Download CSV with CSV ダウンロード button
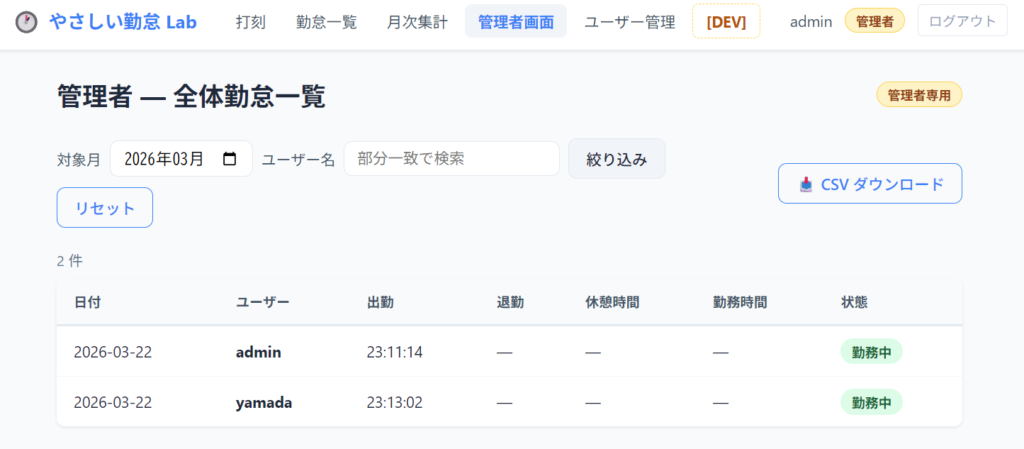Screen dimensions: 1024x449 870,184
